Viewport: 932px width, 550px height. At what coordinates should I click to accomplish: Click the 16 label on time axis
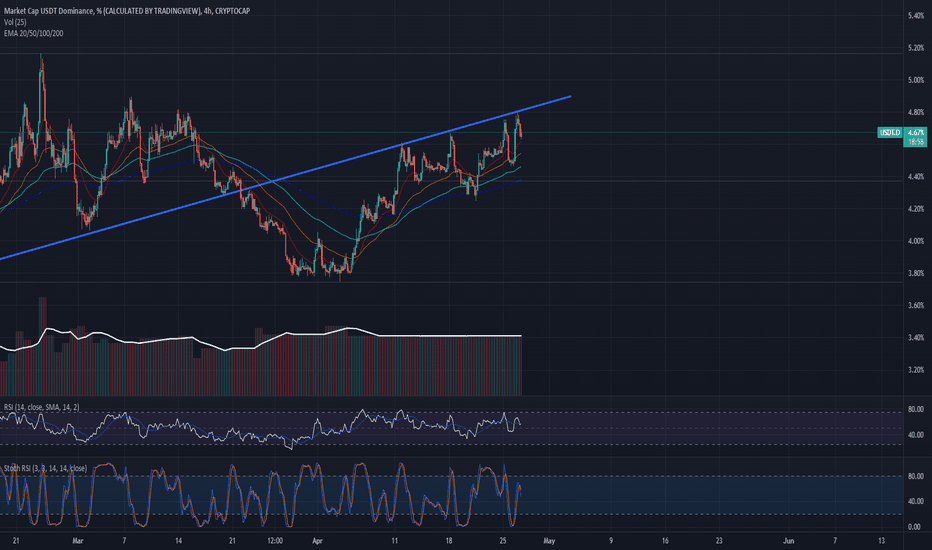point(665,541)
